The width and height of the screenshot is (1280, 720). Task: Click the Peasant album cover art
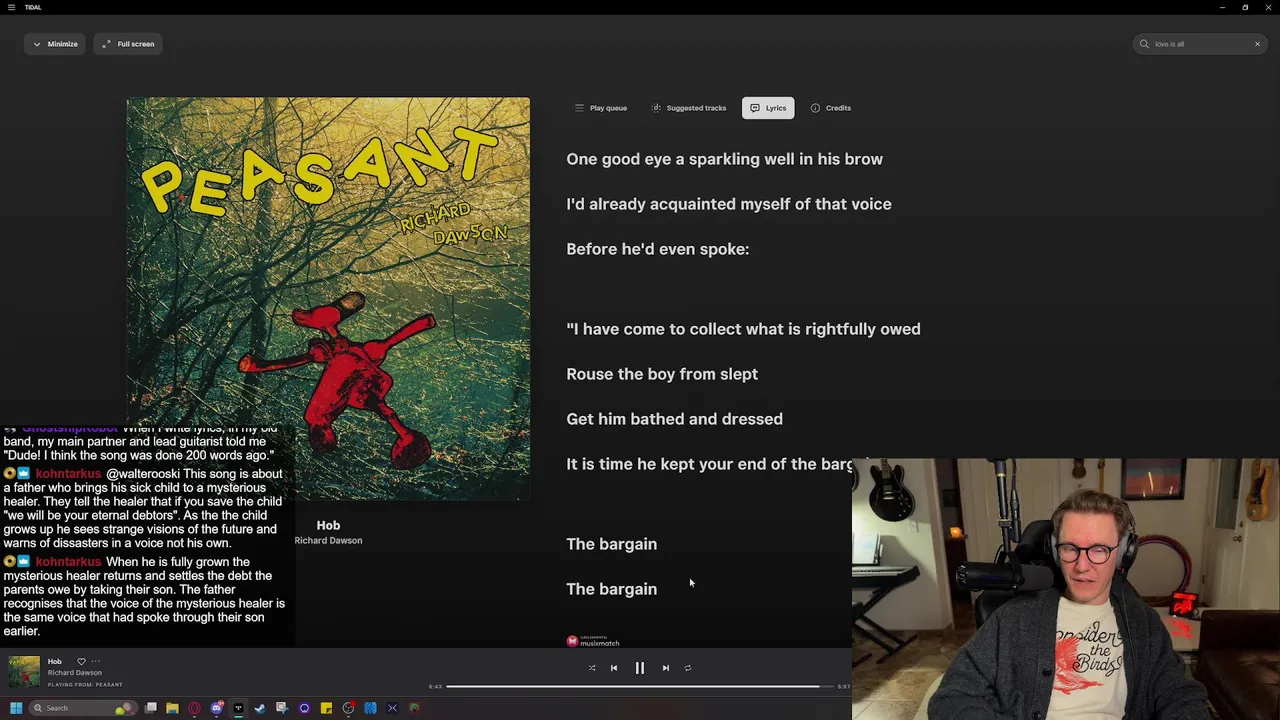coord(328,298)
